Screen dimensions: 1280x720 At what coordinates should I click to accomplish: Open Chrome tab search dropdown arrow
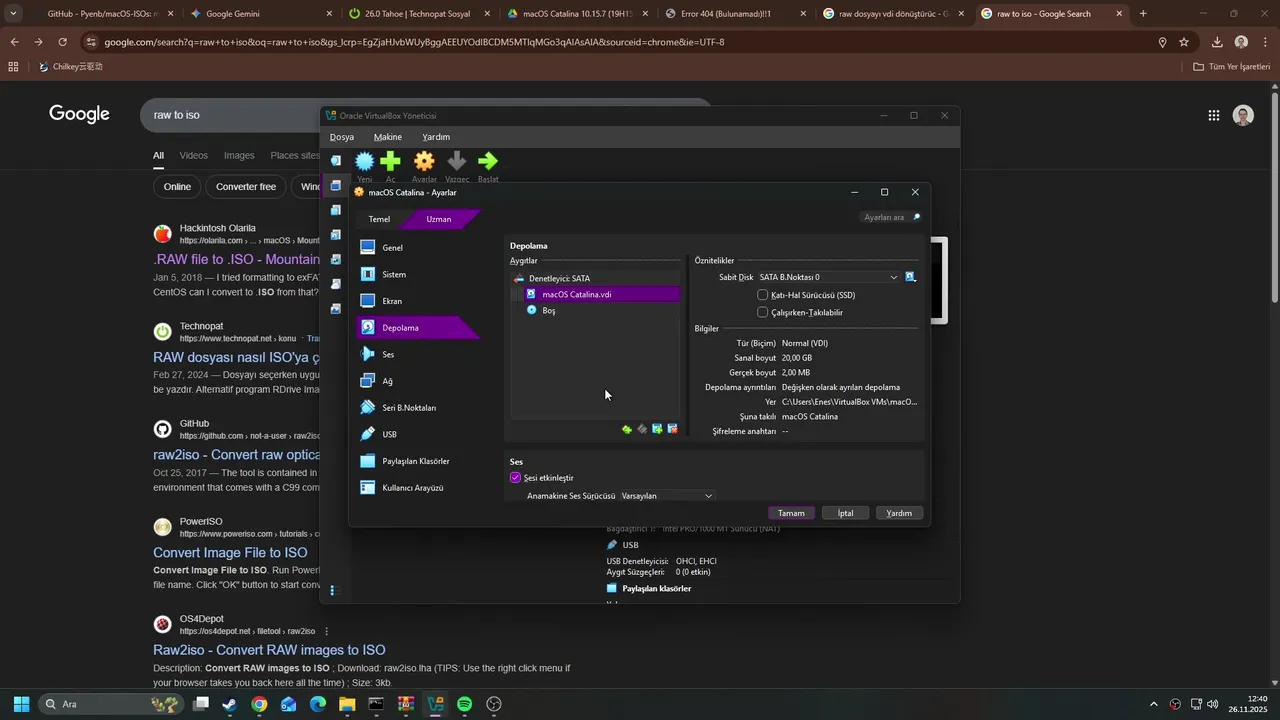pos(13,13)
